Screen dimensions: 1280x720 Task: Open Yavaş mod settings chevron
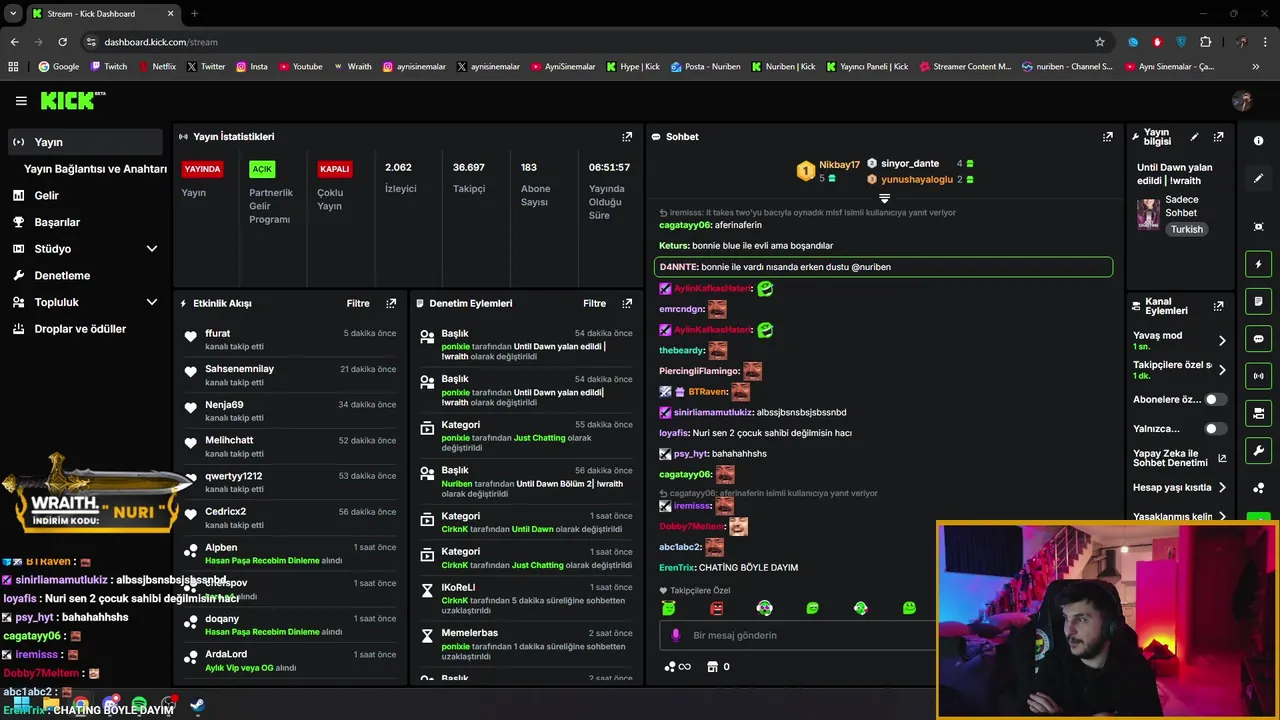click(1221, 340)
